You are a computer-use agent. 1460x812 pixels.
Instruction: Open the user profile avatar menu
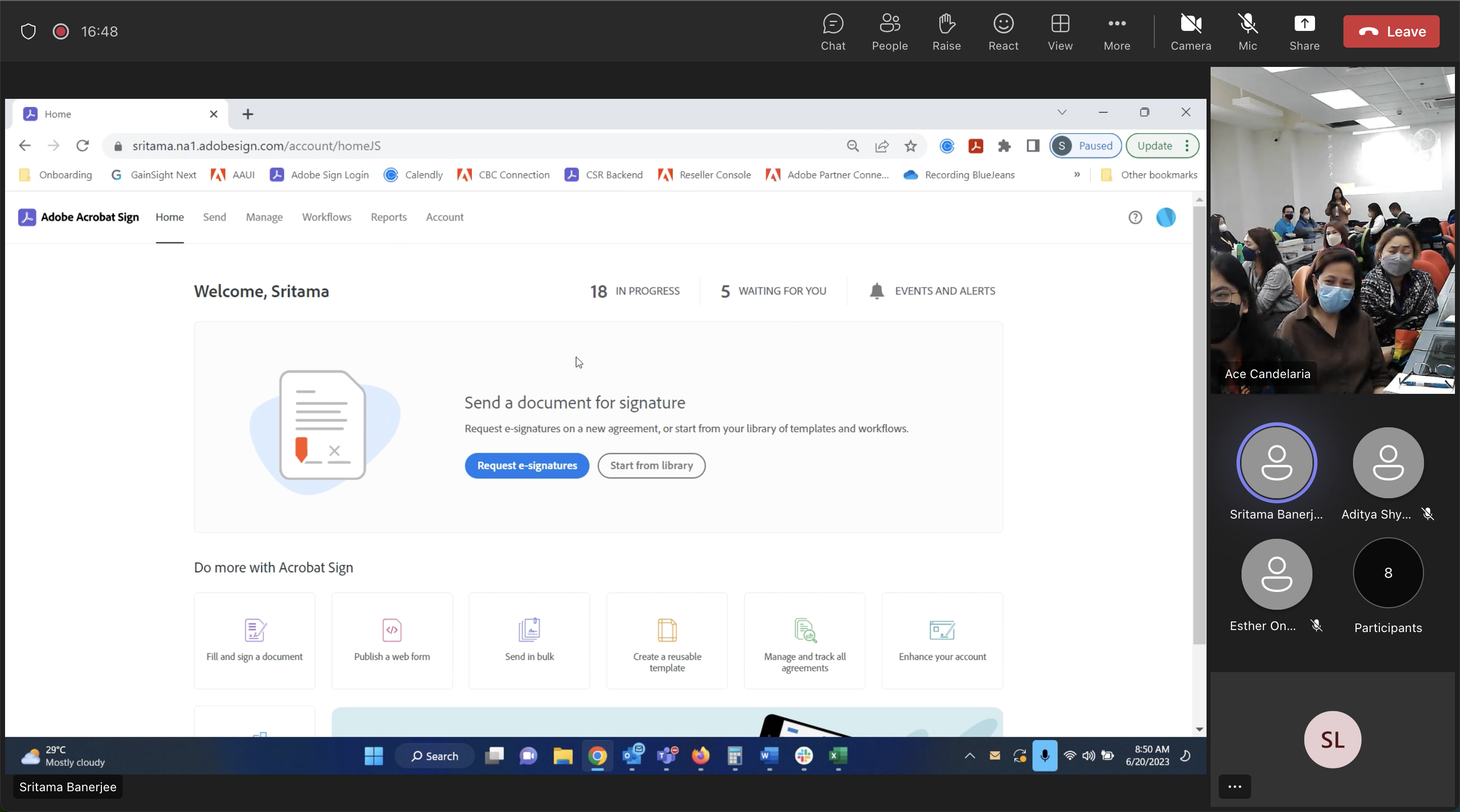(1166, 217)
